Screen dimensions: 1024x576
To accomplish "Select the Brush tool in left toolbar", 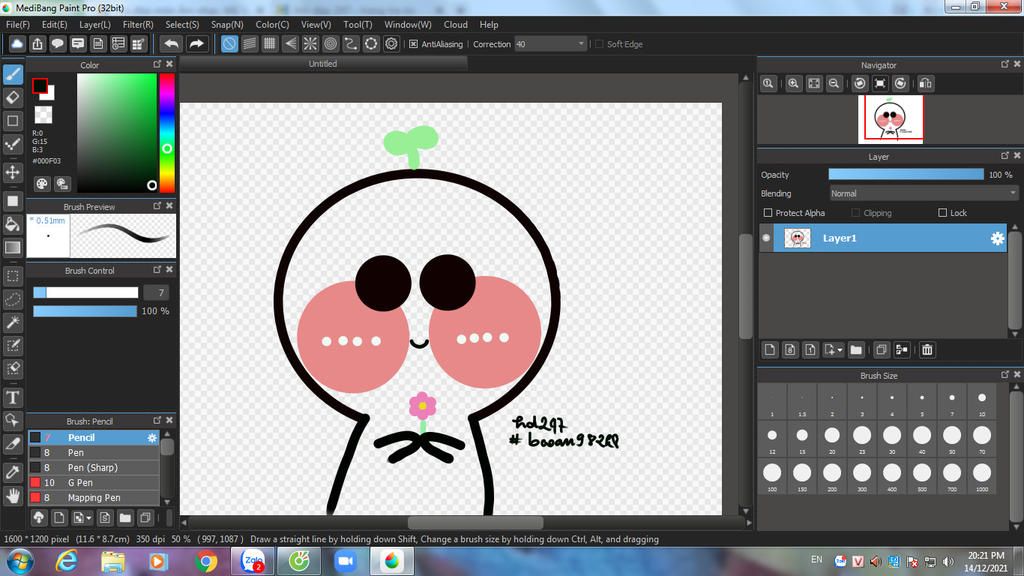I will 13,74.
